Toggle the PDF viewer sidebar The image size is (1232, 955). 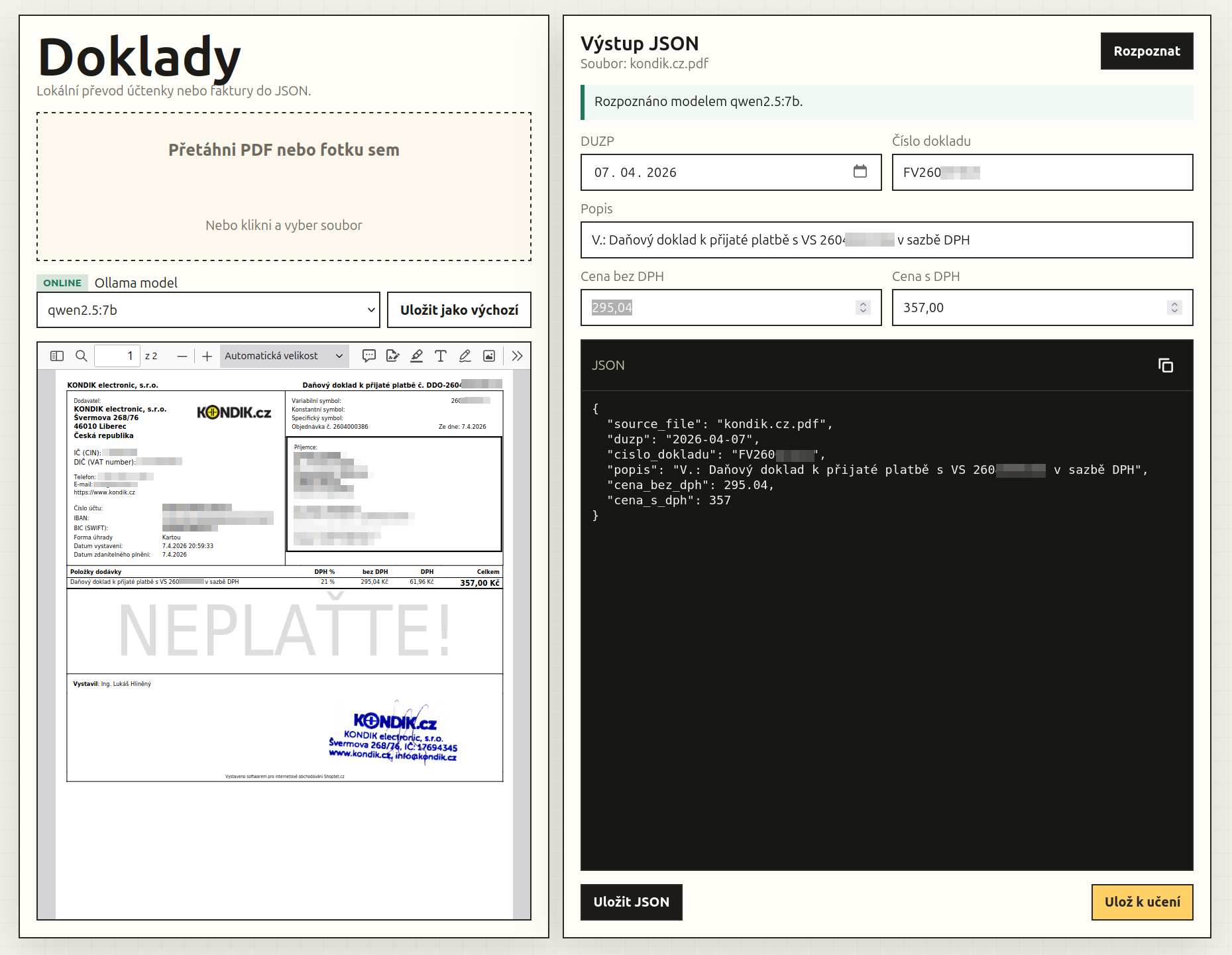(57, 356)
